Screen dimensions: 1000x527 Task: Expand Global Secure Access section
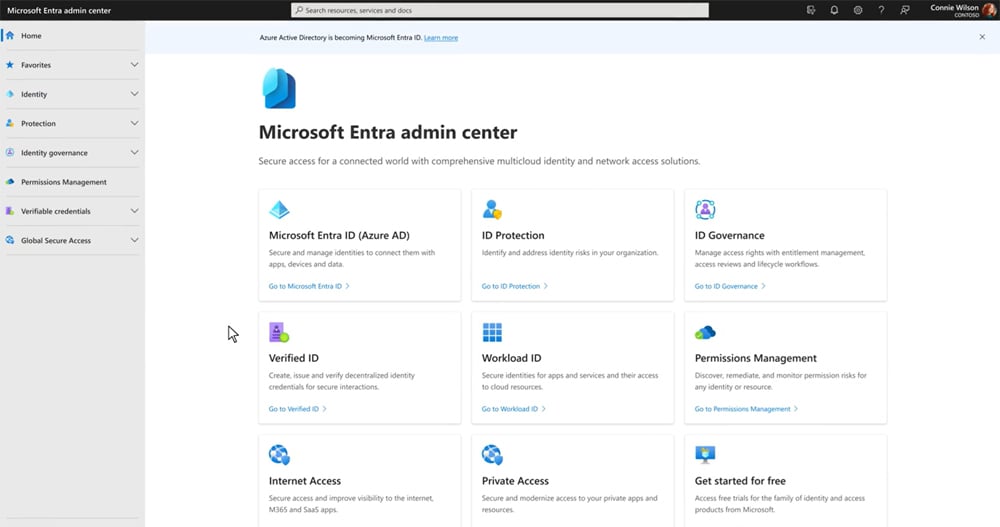tap(134, 240)
